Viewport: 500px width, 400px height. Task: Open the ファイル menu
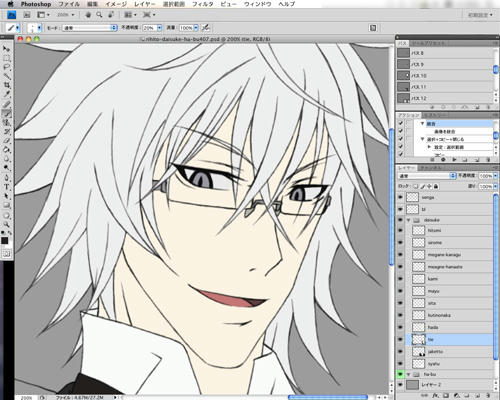pos(69,4)
